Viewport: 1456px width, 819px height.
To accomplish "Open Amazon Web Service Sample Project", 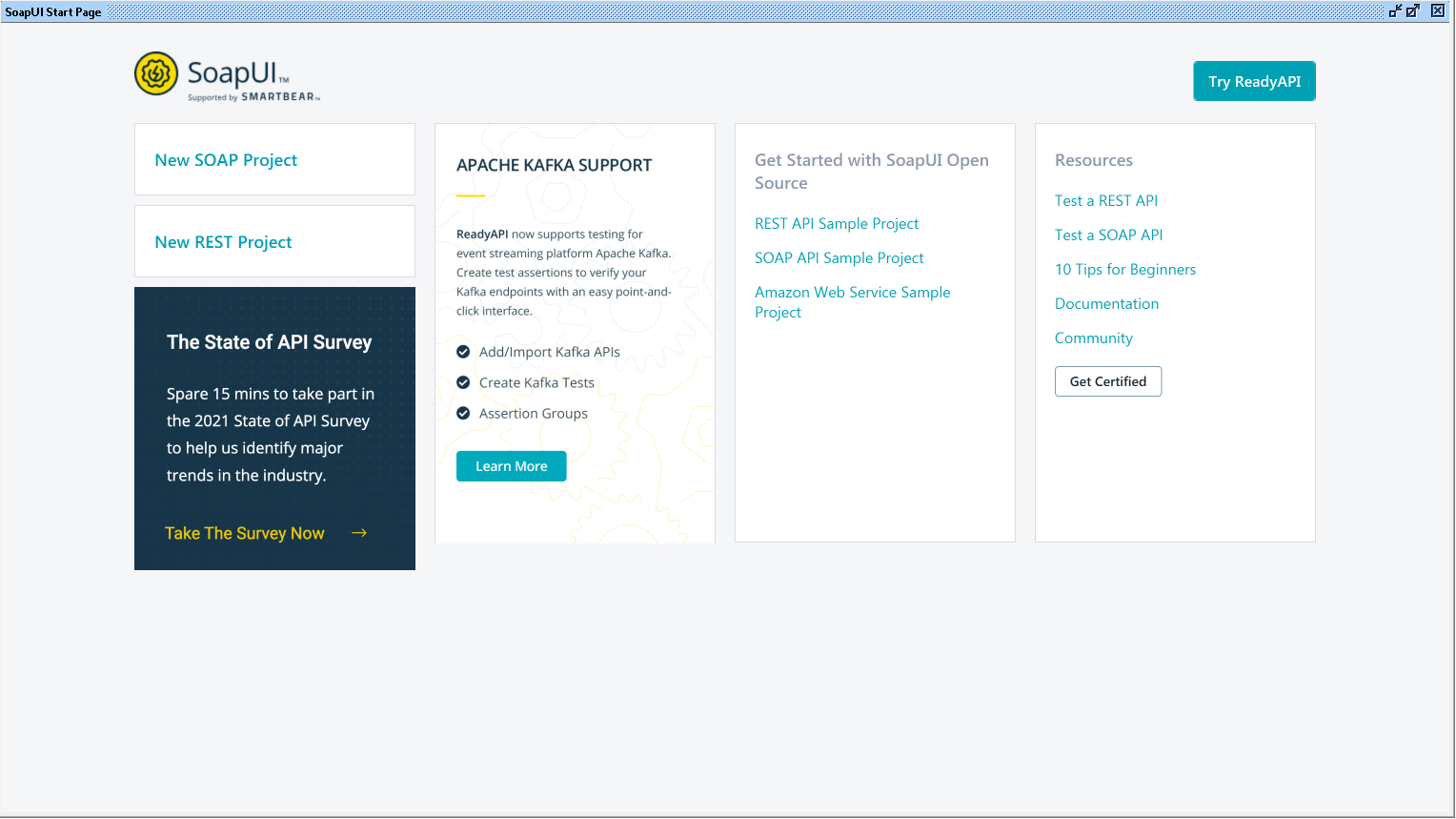I will tap(852, 293).
